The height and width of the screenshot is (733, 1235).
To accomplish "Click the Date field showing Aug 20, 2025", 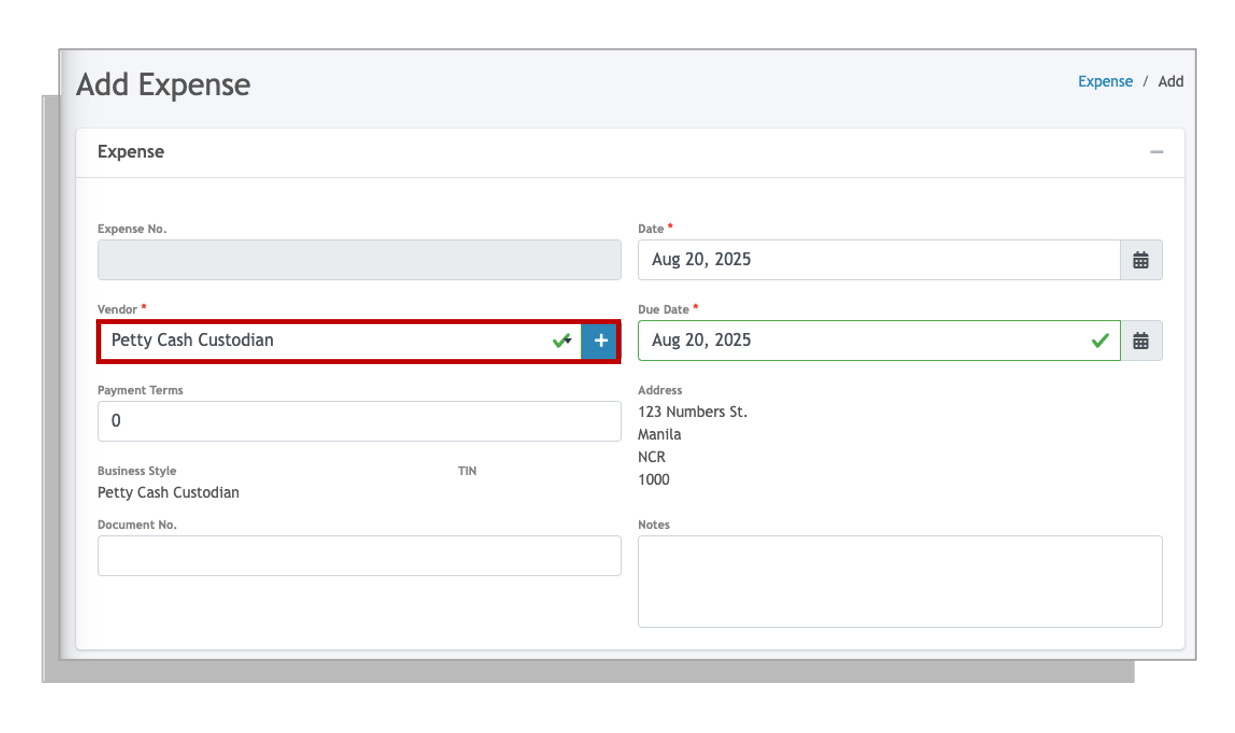I will pos(879,260).
